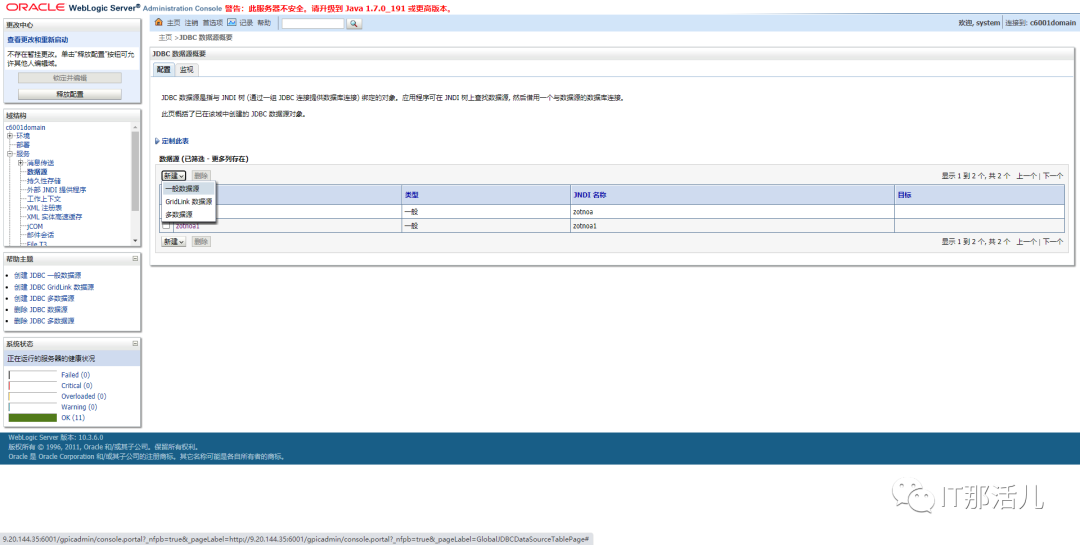Open the 查看更改和重新启动 link
1080x545 pixels.
38,40
